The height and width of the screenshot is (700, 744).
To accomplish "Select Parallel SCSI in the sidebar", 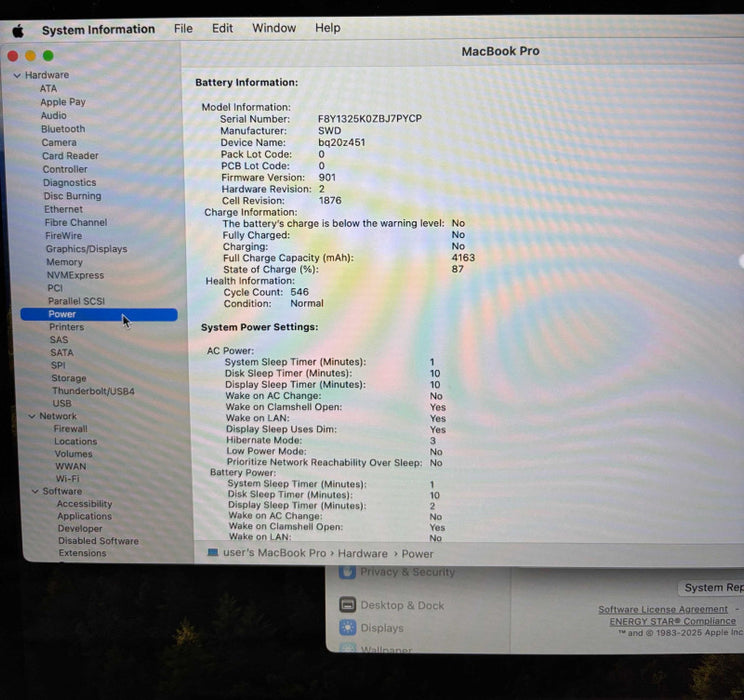I will (x=76, y=301).
